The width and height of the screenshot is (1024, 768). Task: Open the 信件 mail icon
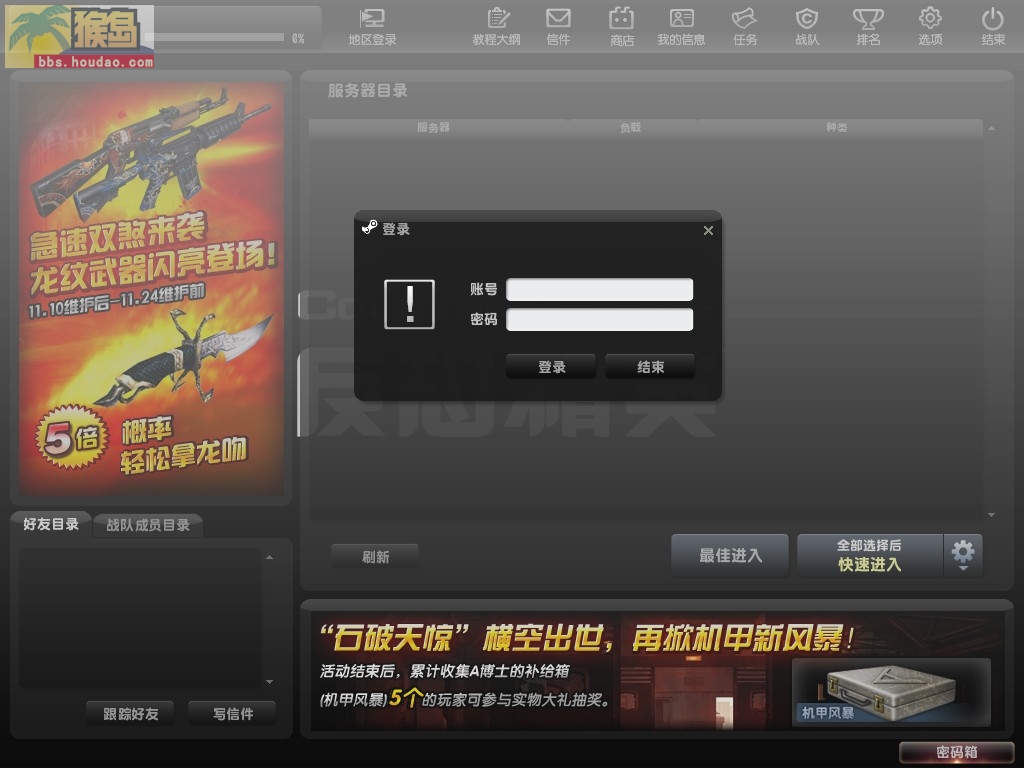click(x=558, y=27)
